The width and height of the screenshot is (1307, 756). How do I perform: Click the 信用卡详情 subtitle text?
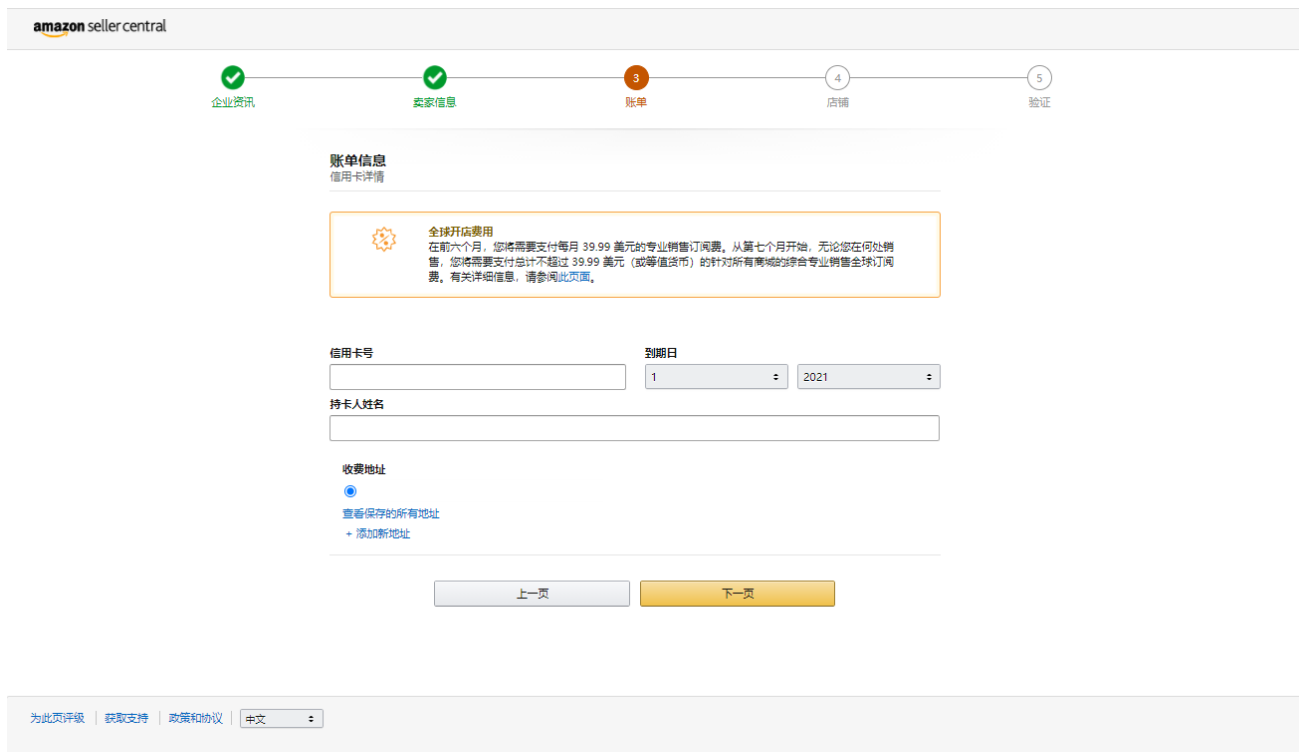coord(357,177)
